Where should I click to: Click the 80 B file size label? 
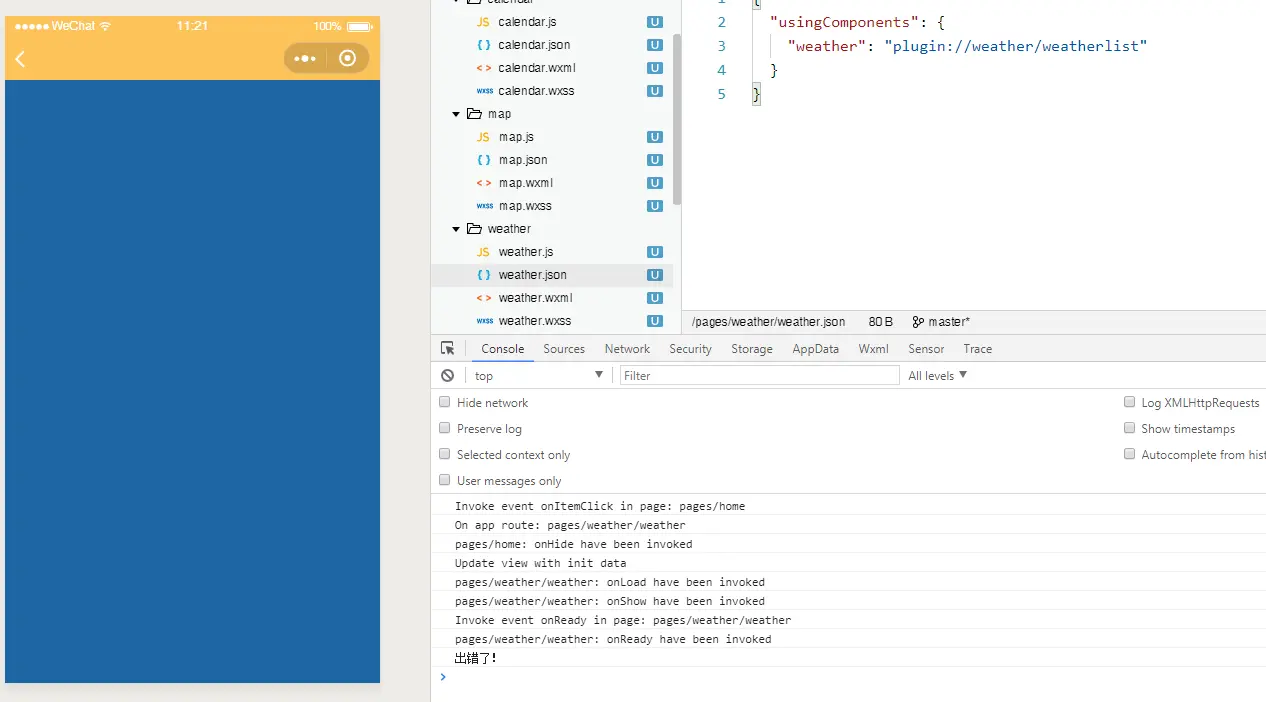click(x=881, y=322)
